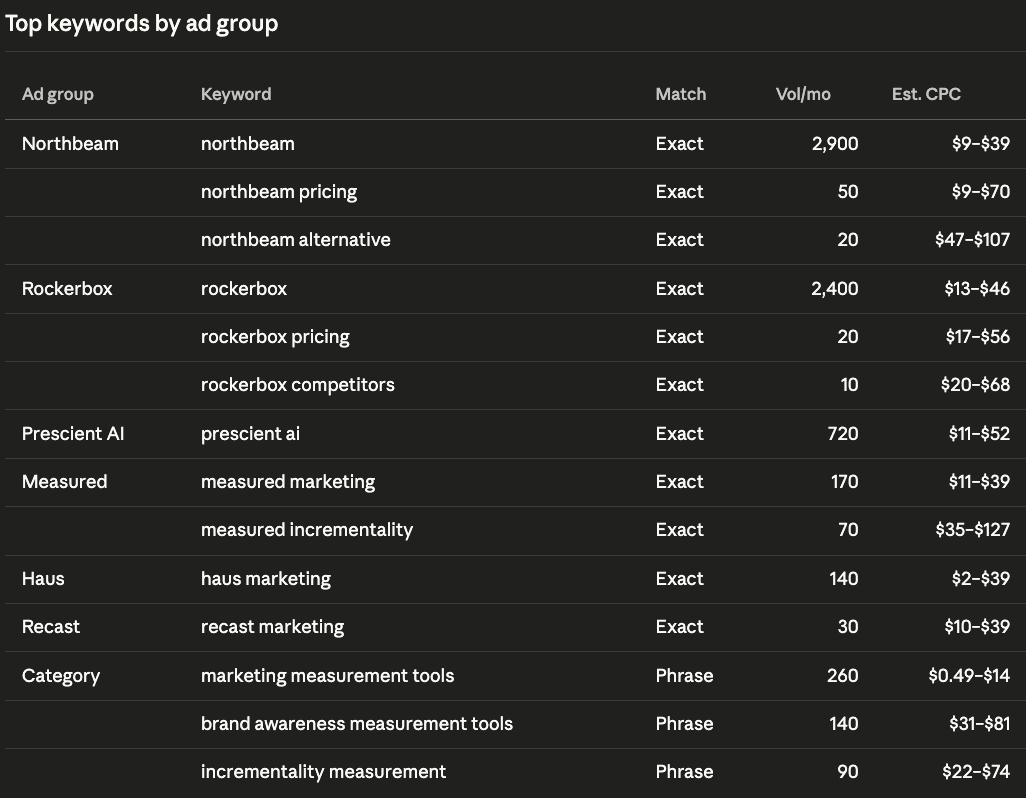1026x798 pixels.
Task: Click the 170 volume value
Action: 845,482
